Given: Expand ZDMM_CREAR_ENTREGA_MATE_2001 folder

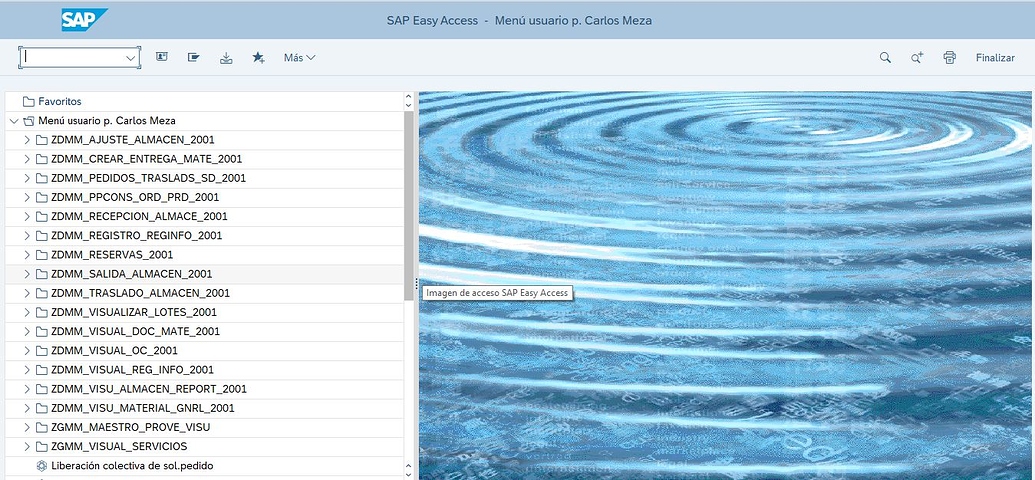Looking at the screenshot, I should 27,159.
